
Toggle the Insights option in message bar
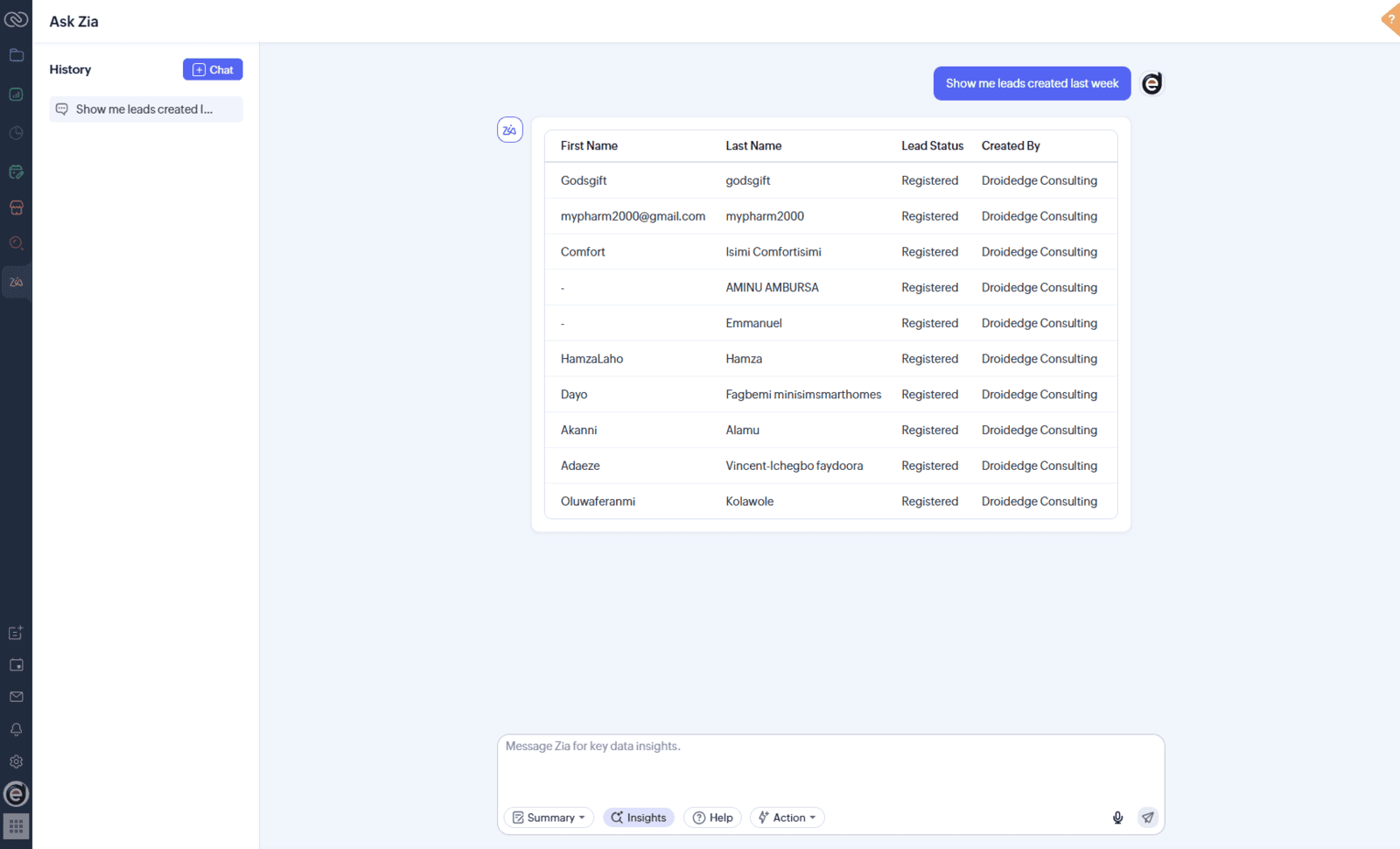point(639,817)
